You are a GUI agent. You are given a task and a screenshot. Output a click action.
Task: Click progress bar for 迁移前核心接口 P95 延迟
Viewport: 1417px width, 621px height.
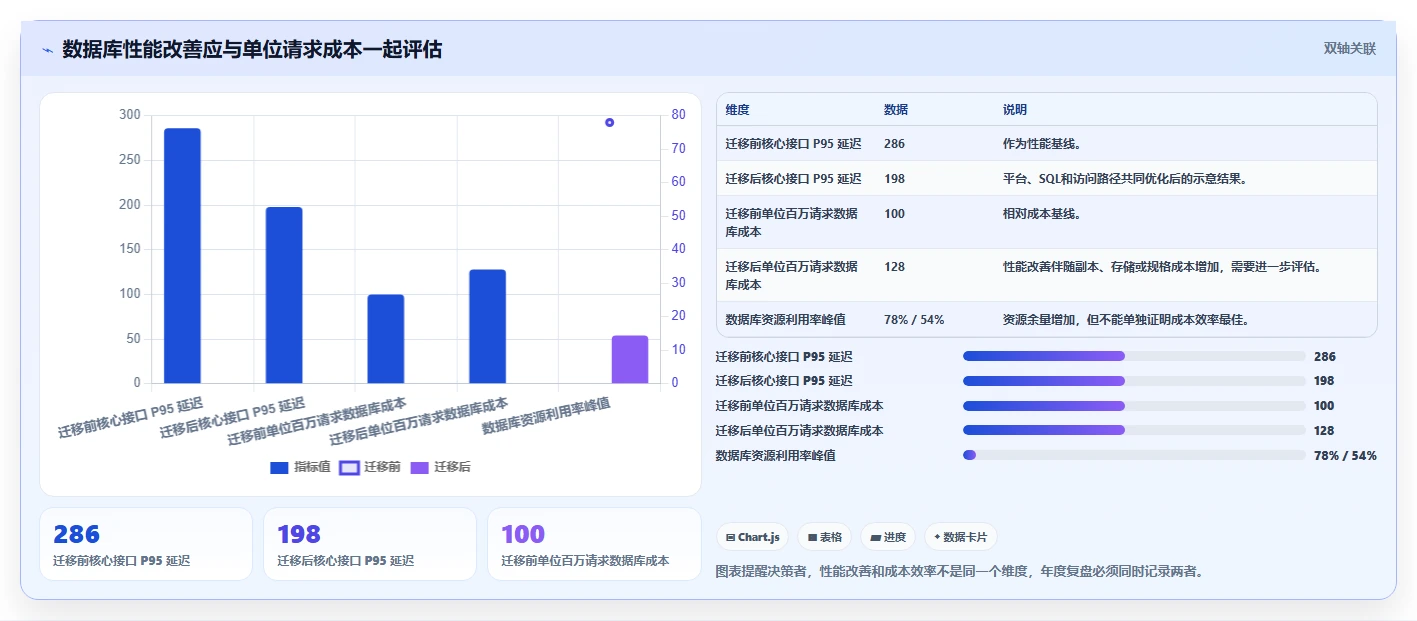click(x=1134, y=356)
